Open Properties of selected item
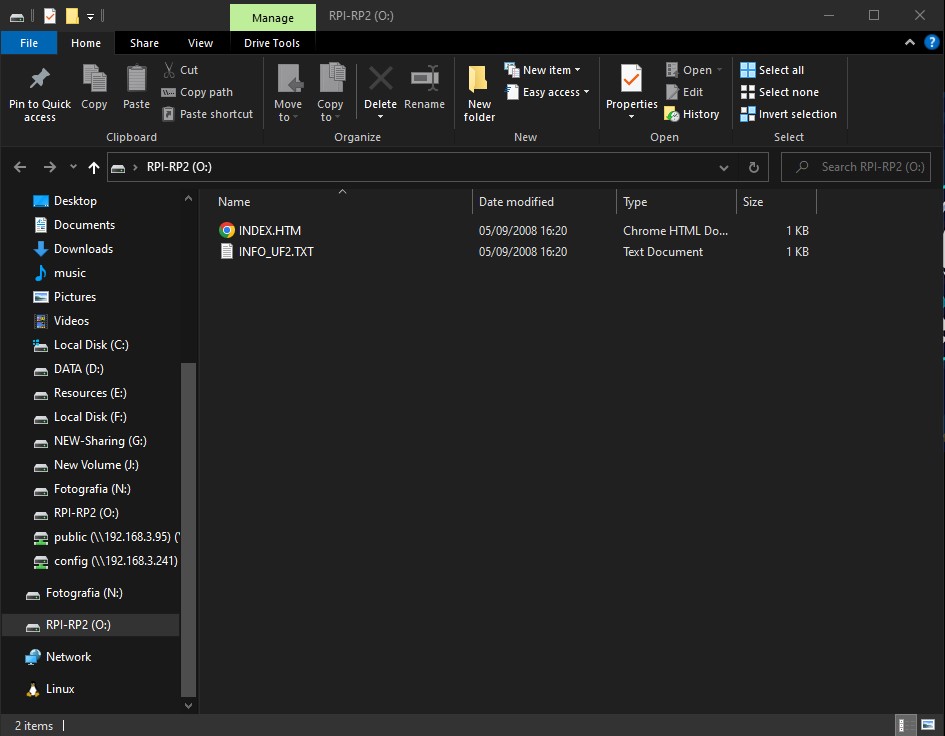Viewport: 945px width, 736px height. (632, 92)
